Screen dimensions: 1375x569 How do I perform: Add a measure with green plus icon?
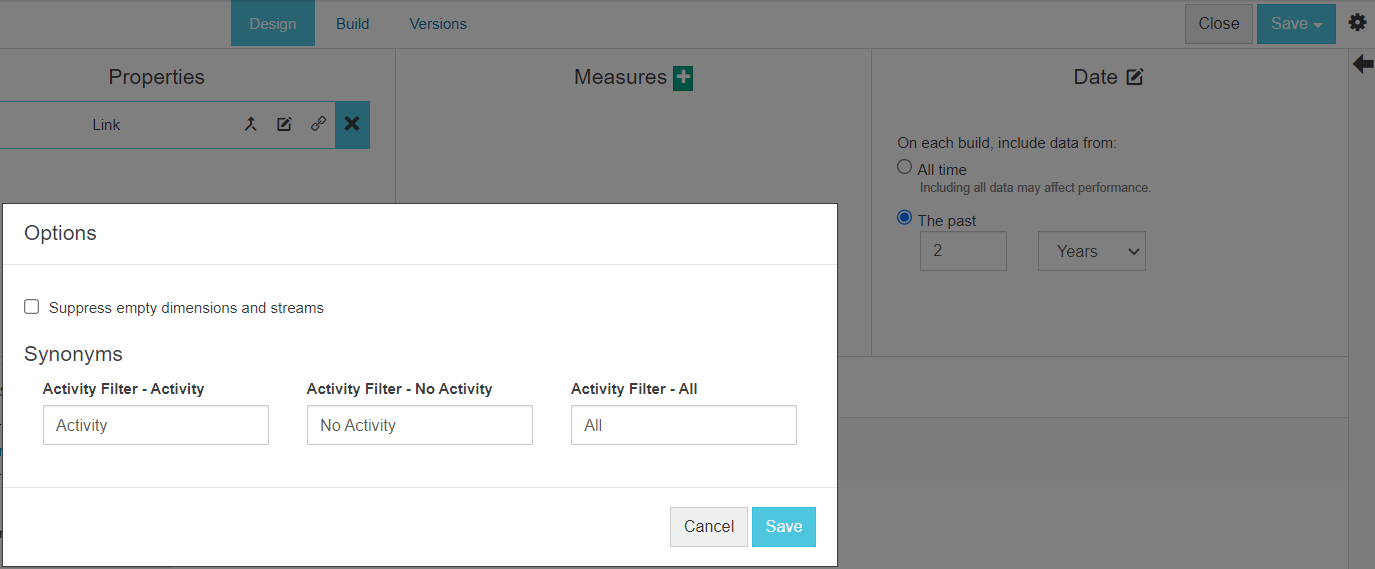[683, 78]
